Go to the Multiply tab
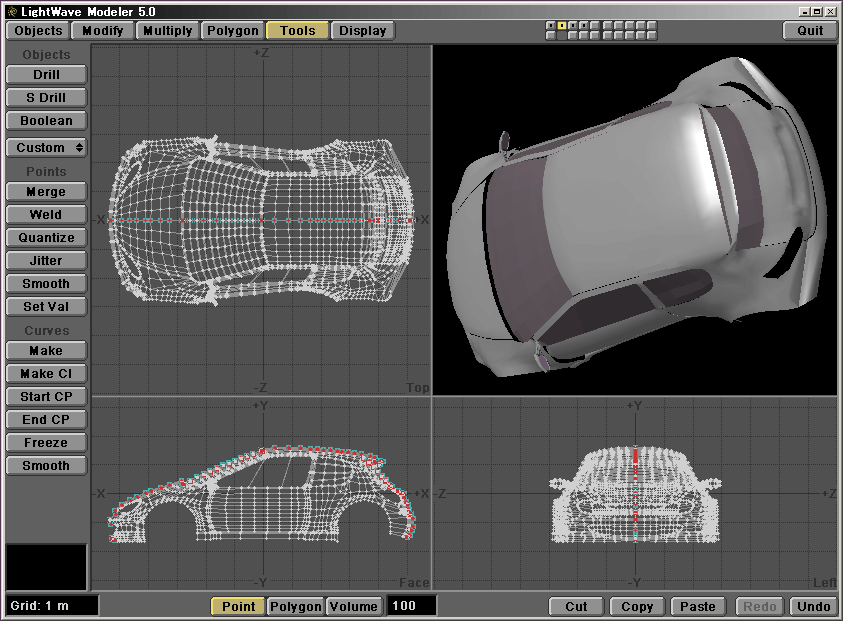The image size is (843, 621). click(x=167, y=30)
